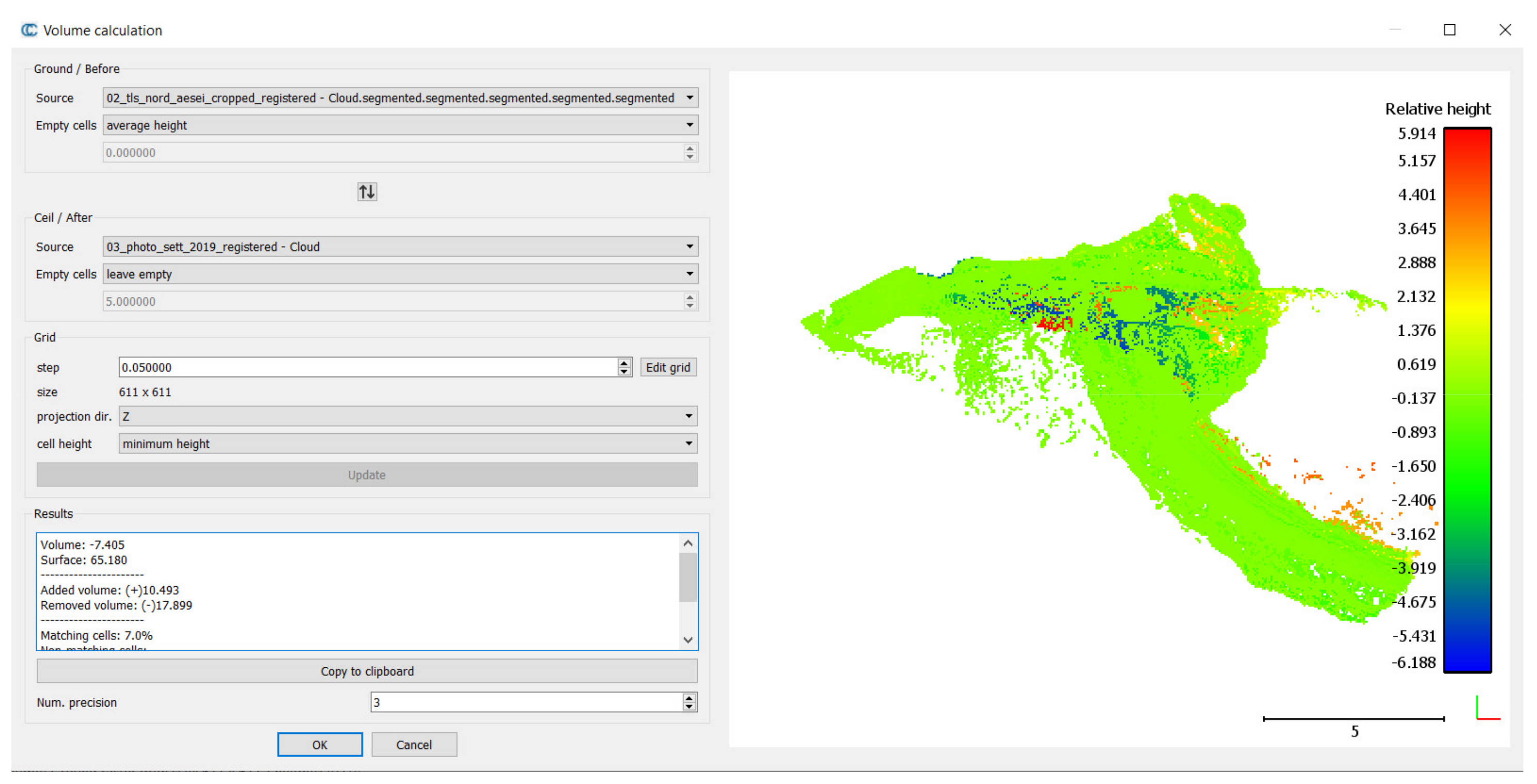The width and height of the screenshot is (1537, 784).
Task: Increase grid step using spinner up arrow
Action: 623,364
